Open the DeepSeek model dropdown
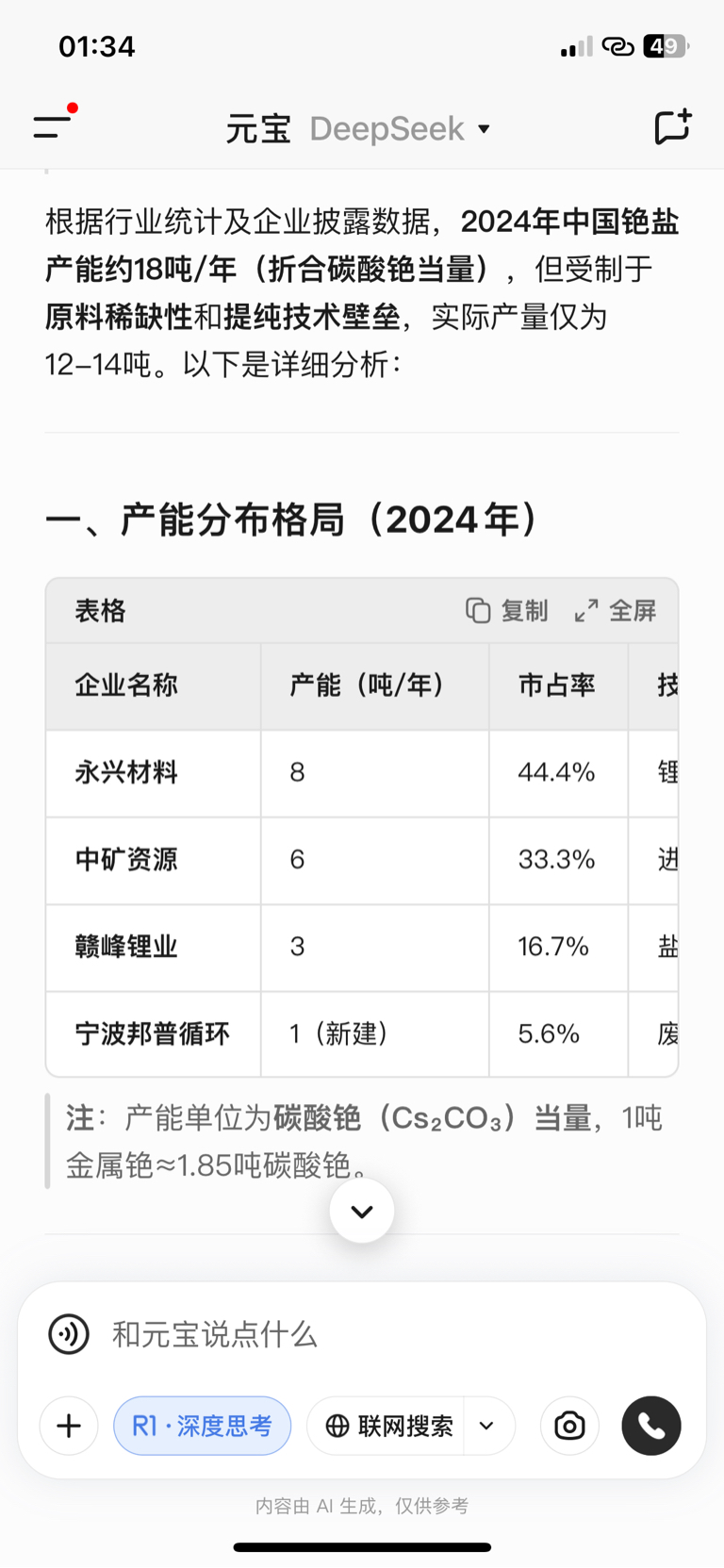 401,128
